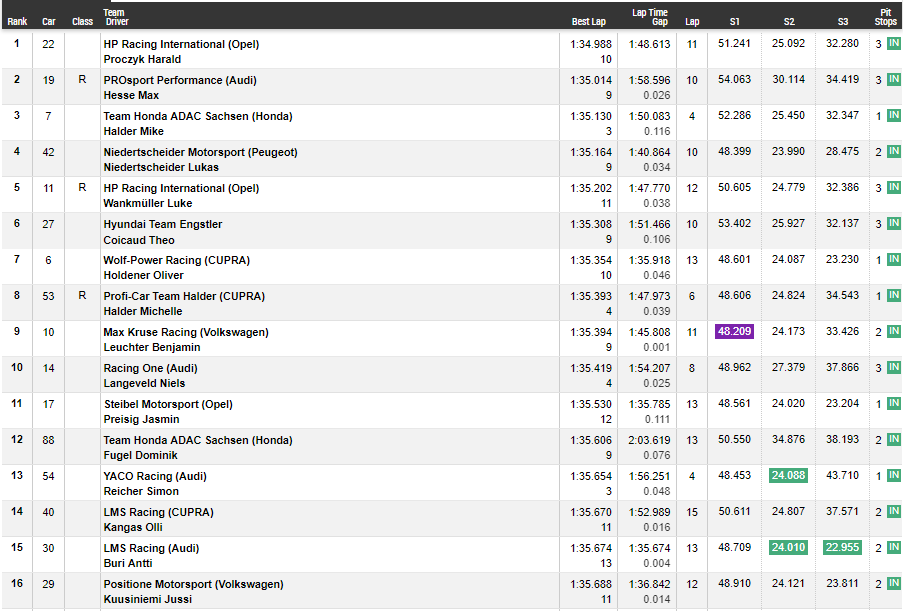Select team PROsport Performance (Audi)
This screenshot has height=611, width=903.
[x=180, y=80]
